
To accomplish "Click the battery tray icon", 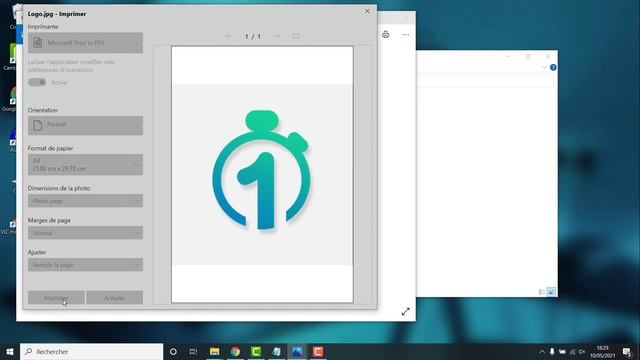I will [562, 351].
